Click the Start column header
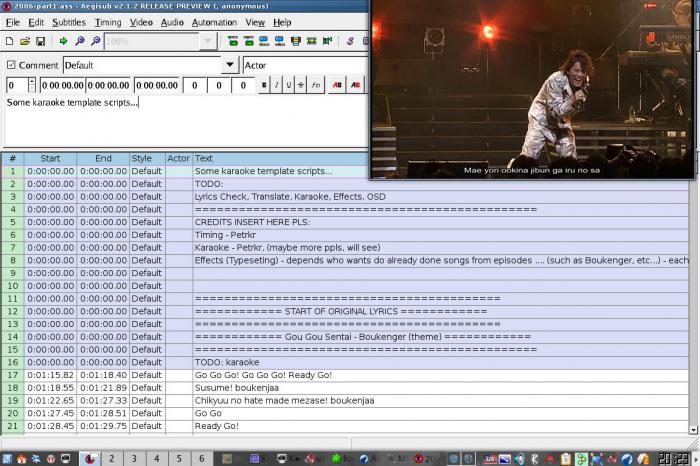The height and width of the screenshot is (466, 700). coord(50,158)
